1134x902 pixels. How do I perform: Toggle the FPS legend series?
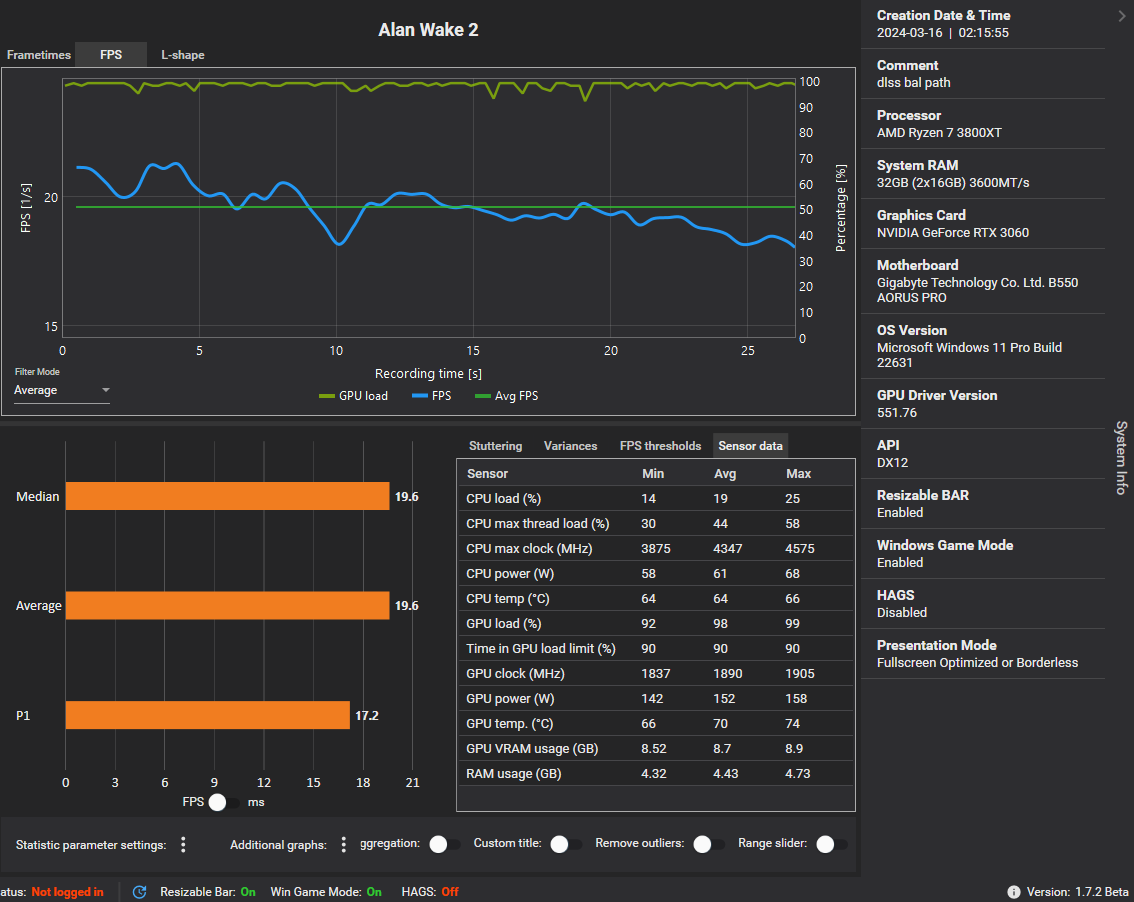pos(431,396)
